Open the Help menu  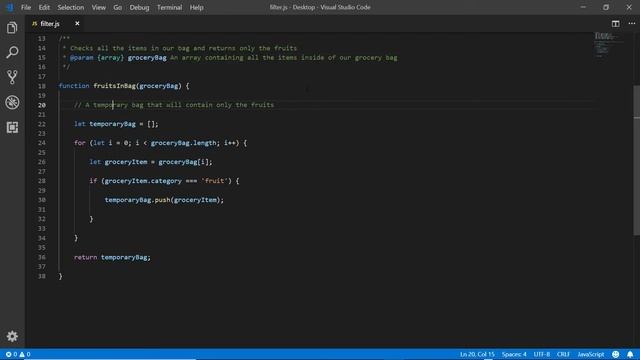[x=196, y=7]
